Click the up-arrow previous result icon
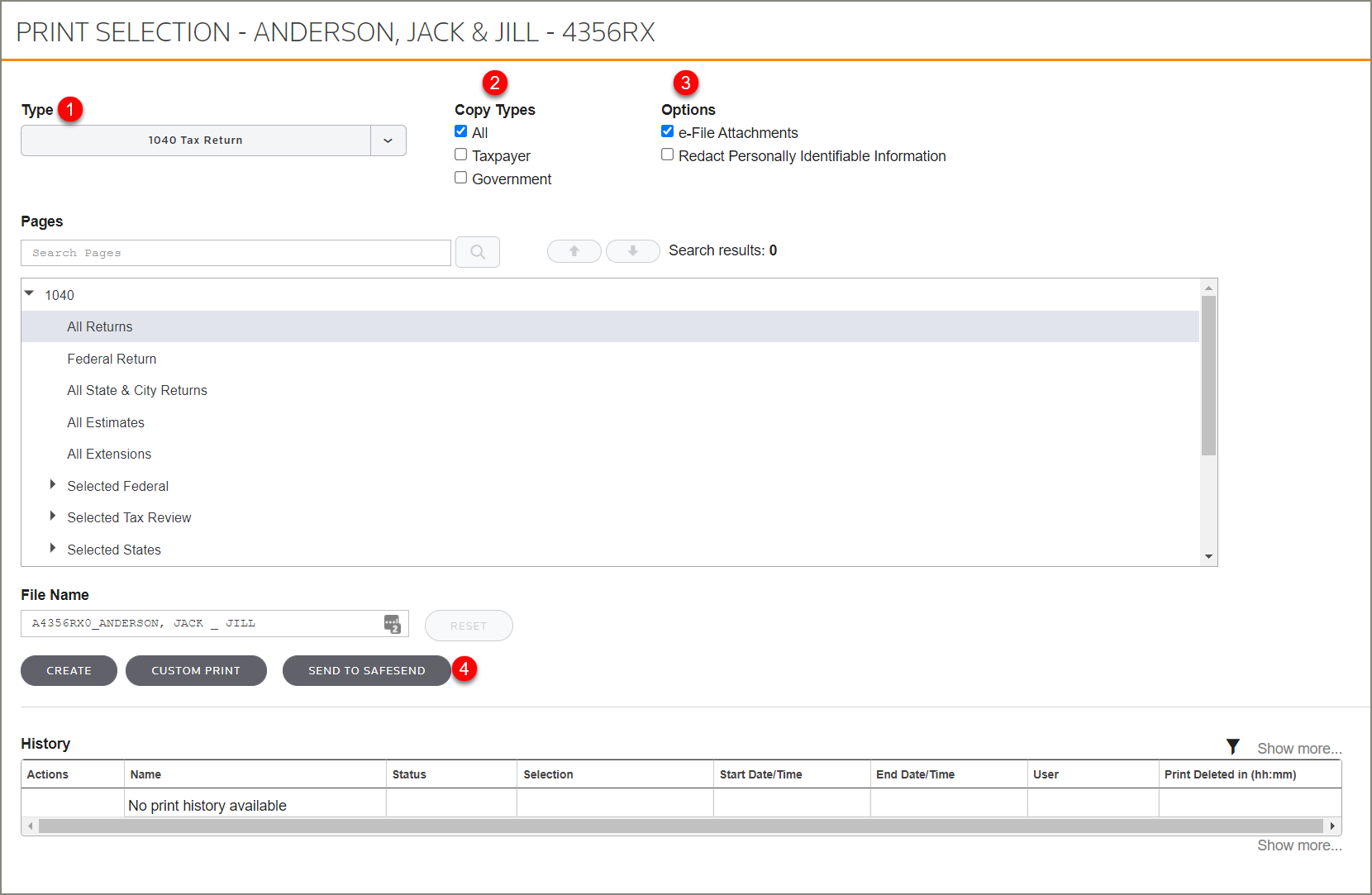 [574, 251]
